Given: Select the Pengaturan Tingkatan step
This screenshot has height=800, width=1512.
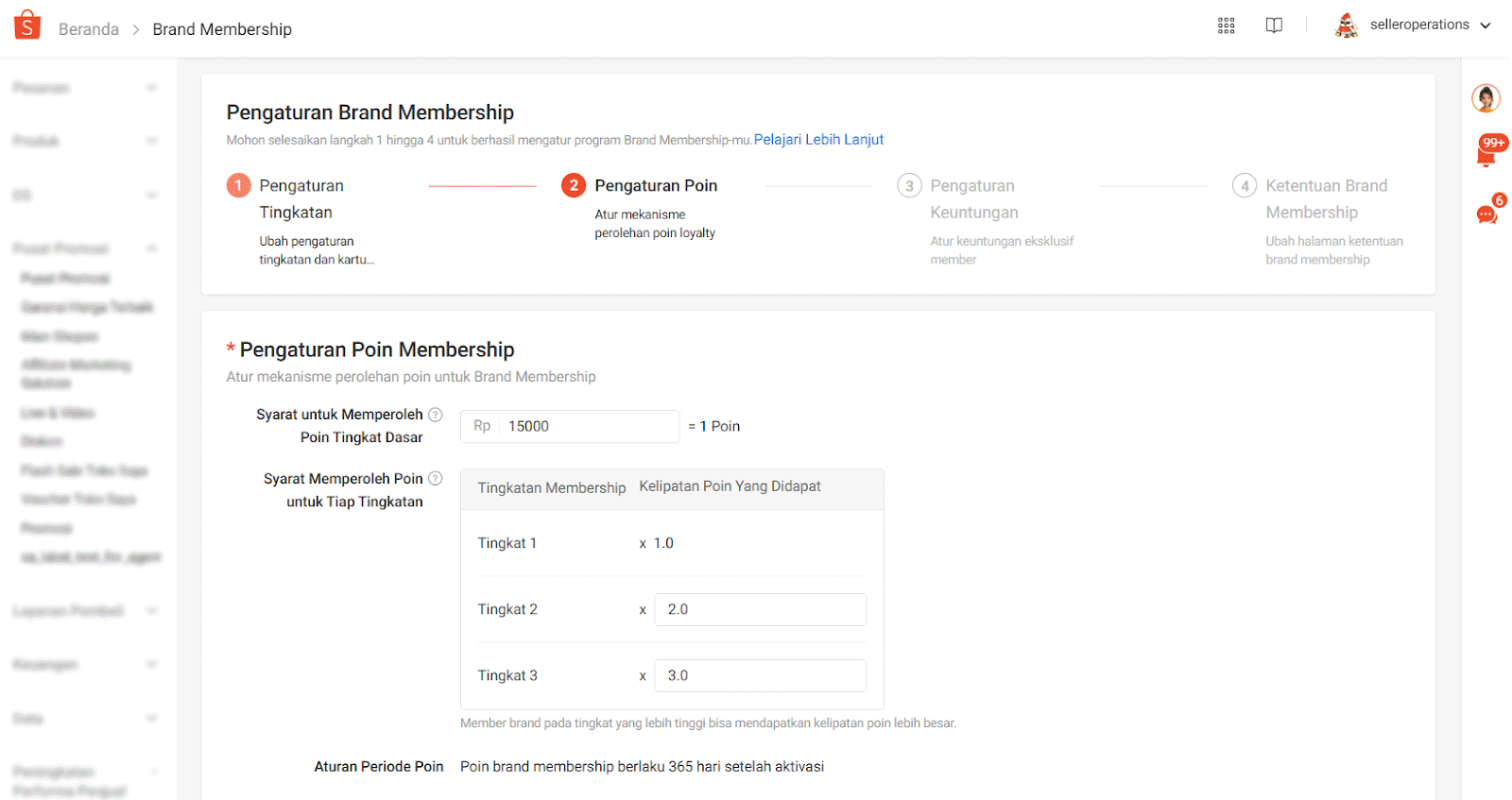Looking at the screenshot, I should coord(301,199).
